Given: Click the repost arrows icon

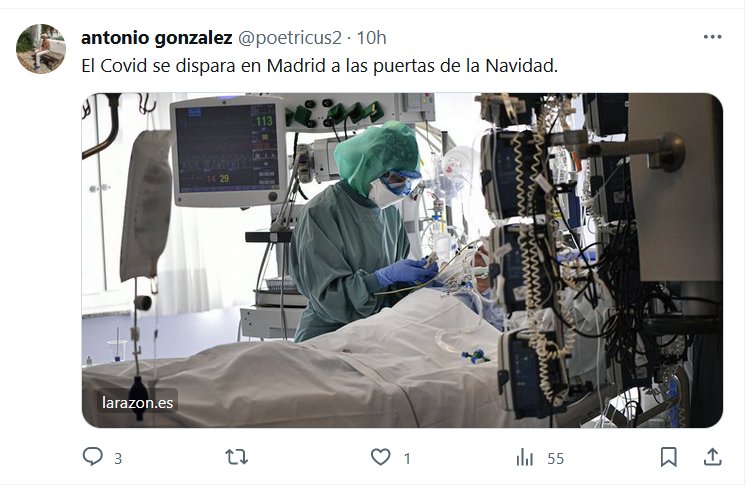Looking at the screenshot, I should coord(237,457).
